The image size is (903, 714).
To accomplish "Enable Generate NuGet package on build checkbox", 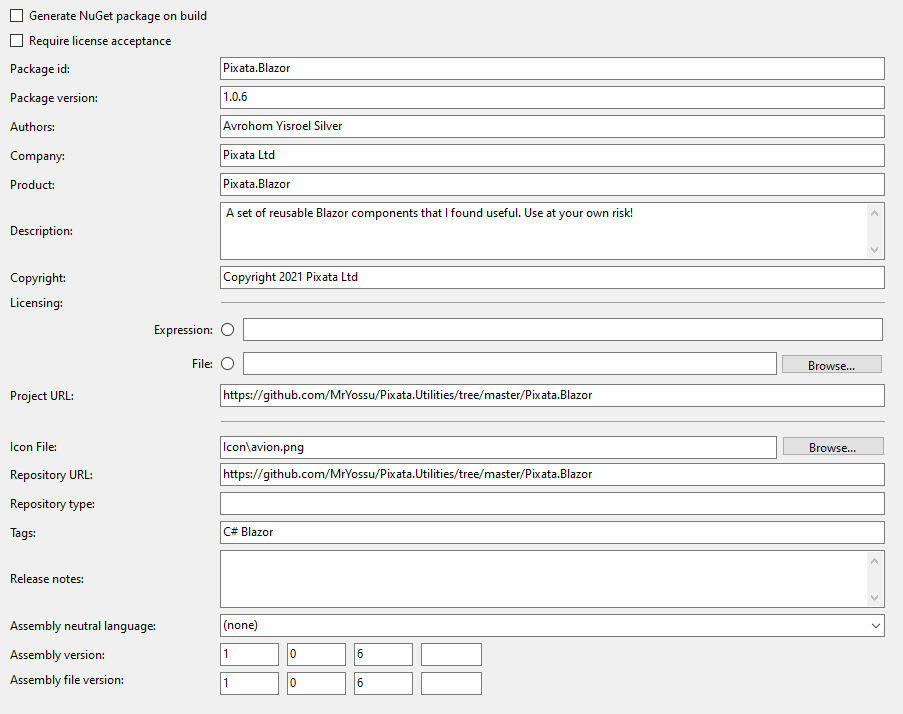I will tap(17, 16).
